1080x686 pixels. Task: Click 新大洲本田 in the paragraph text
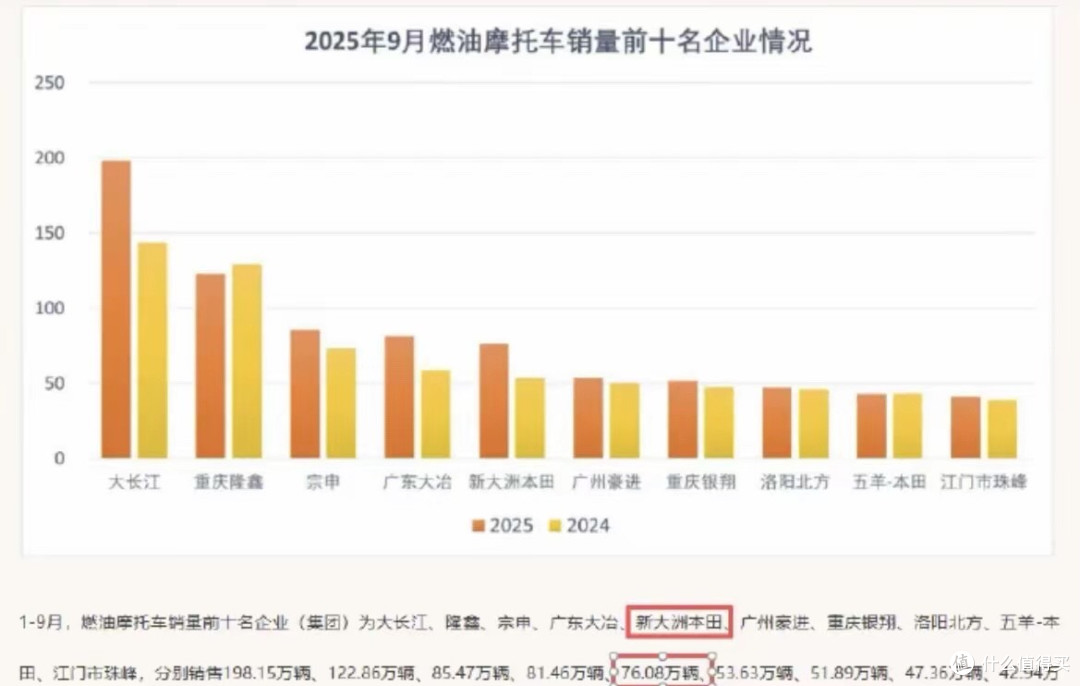(678, 623)
